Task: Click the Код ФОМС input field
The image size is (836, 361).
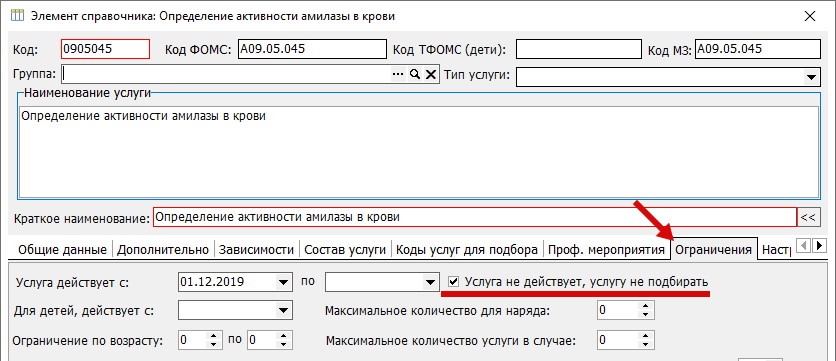Action: pyautogui.click(x=312, y=49)
